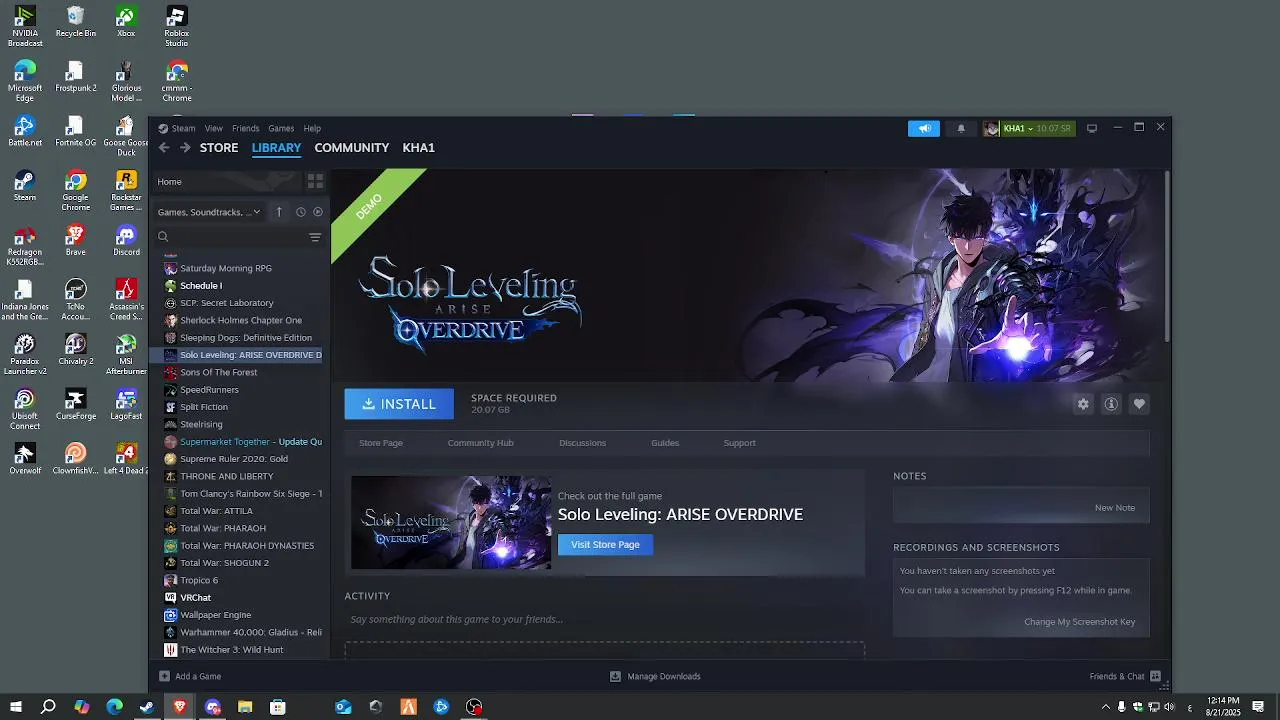Filter library by recent activity clock icon
Image resolution: width=1280 pixels, height=720 pixels.
point(300,212)
